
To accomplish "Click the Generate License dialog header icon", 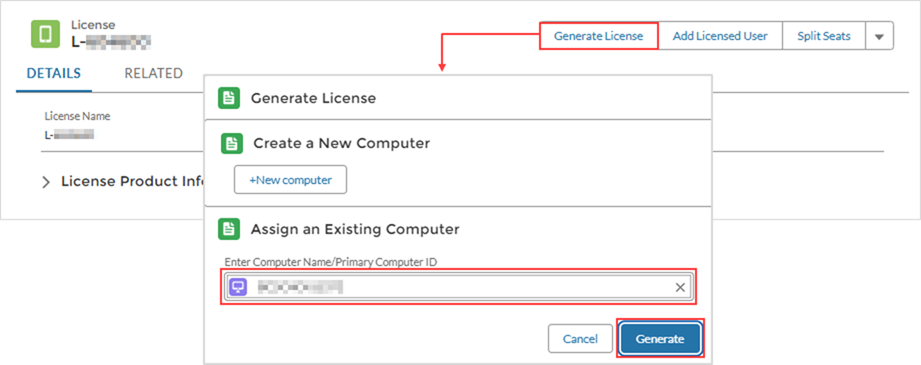I will (x=229, y=98).
